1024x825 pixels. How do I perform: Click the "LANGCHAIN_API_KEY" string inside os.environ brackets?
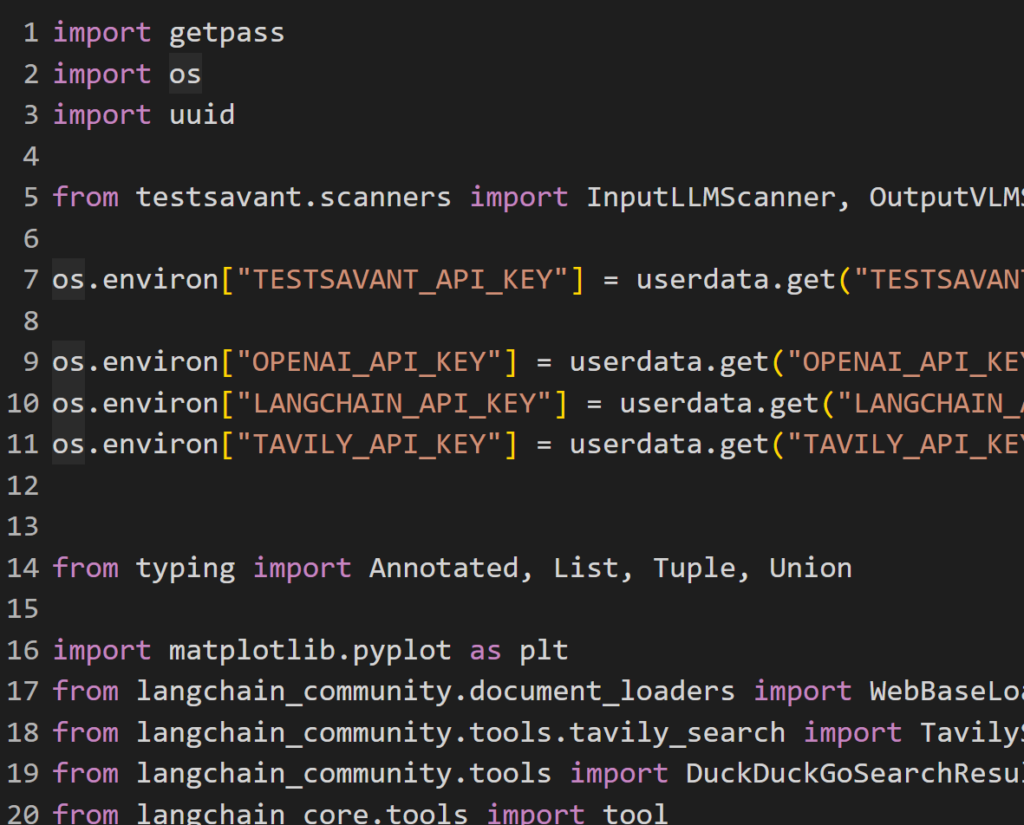(393, 403)
